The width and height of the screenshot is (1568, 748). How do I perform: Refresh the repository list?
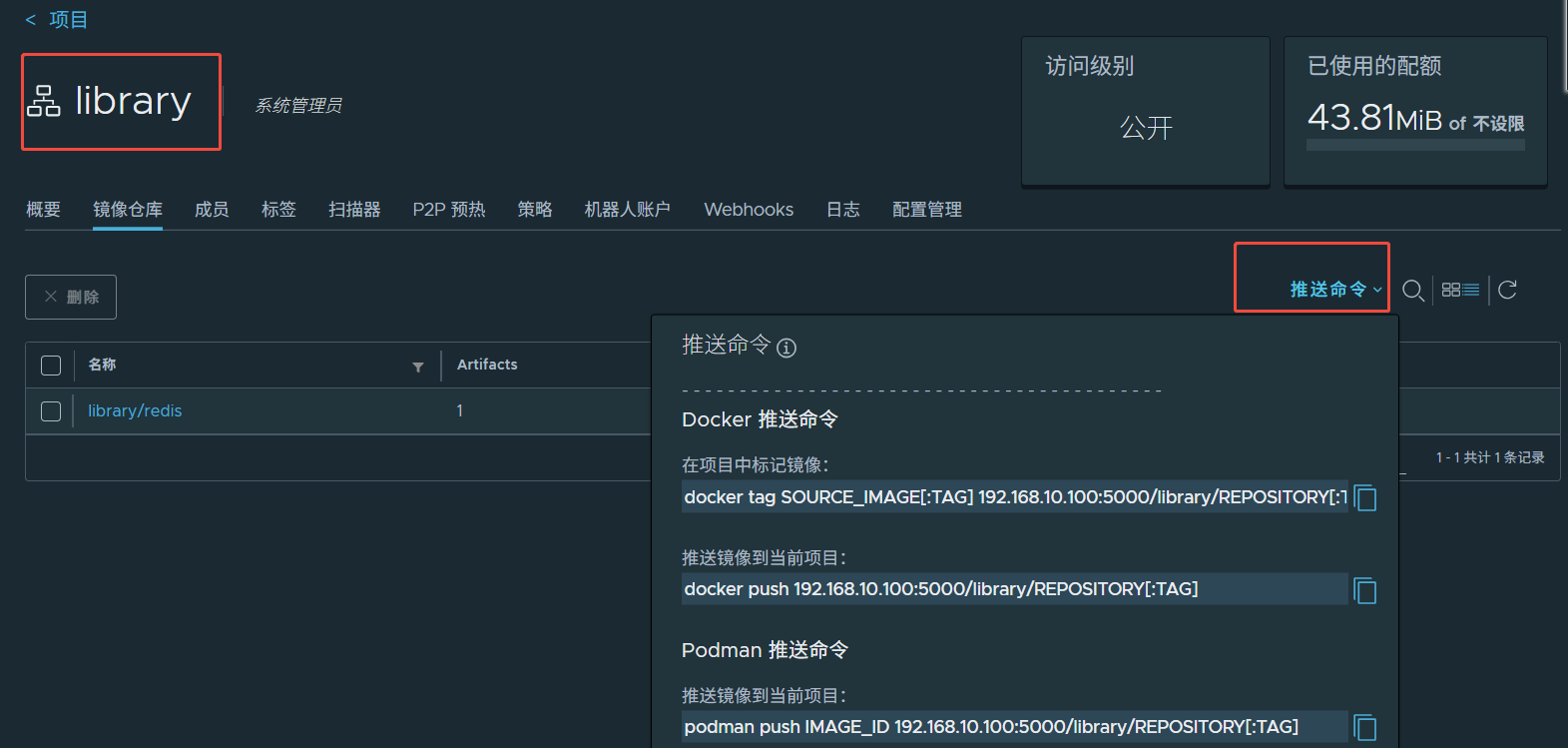coord(1507,290)
